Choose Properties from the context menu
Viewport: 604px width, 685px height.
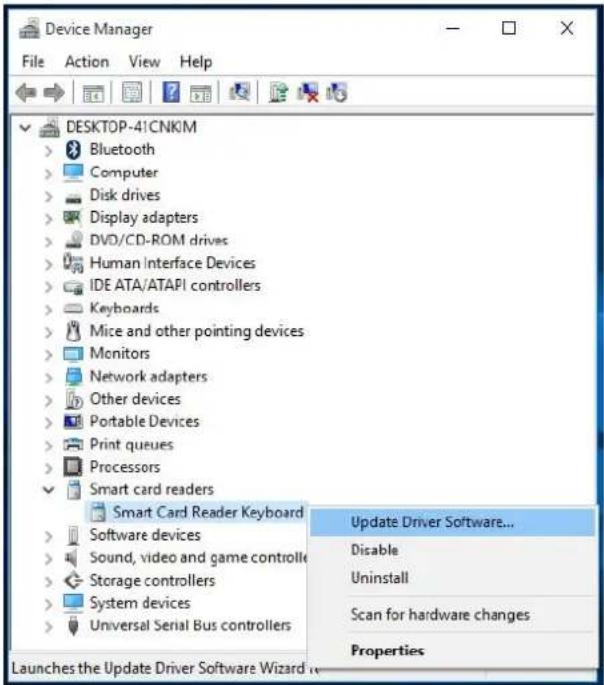tap(452, 650)
